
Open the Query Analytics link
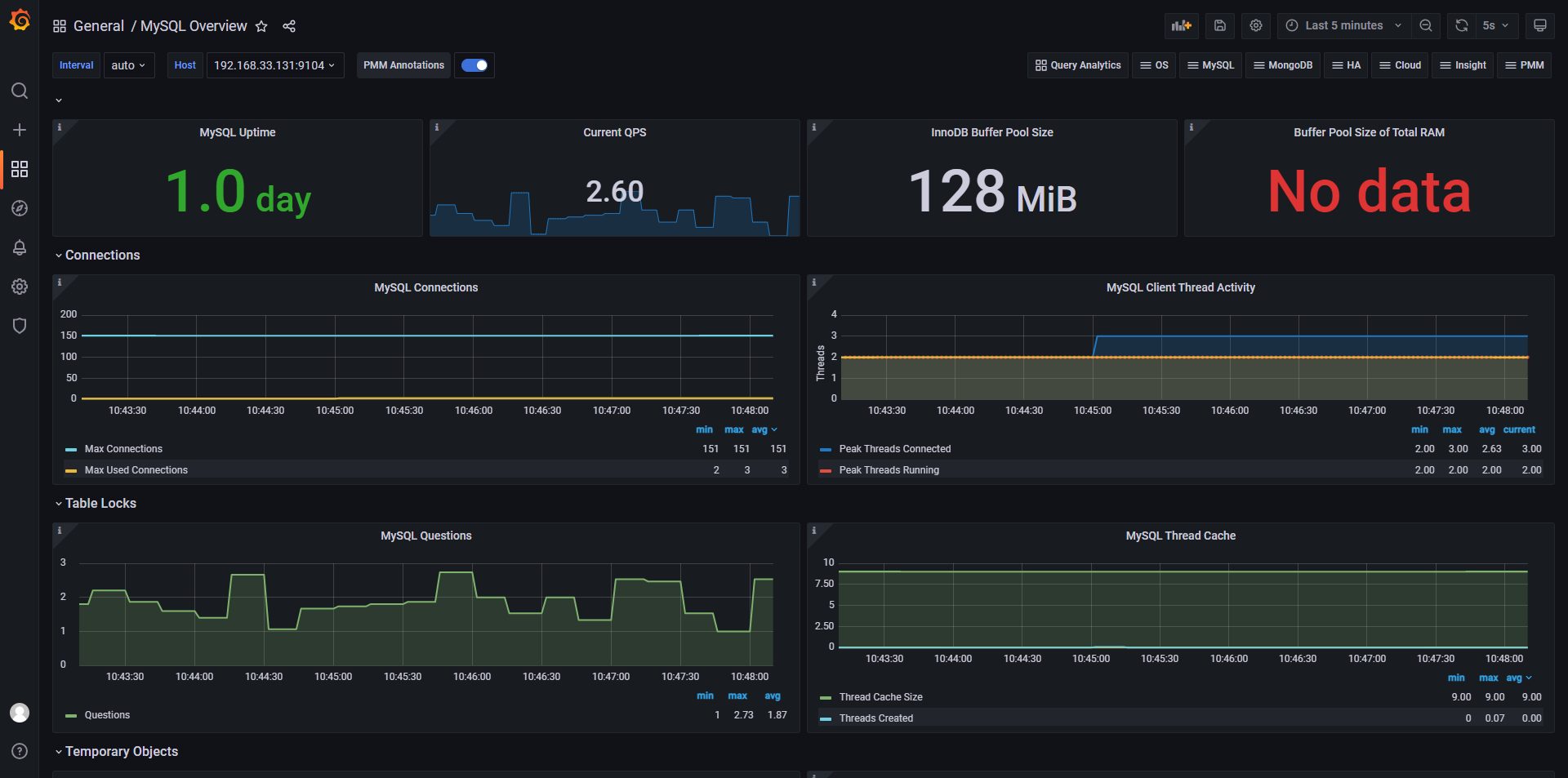[1078, 65]
